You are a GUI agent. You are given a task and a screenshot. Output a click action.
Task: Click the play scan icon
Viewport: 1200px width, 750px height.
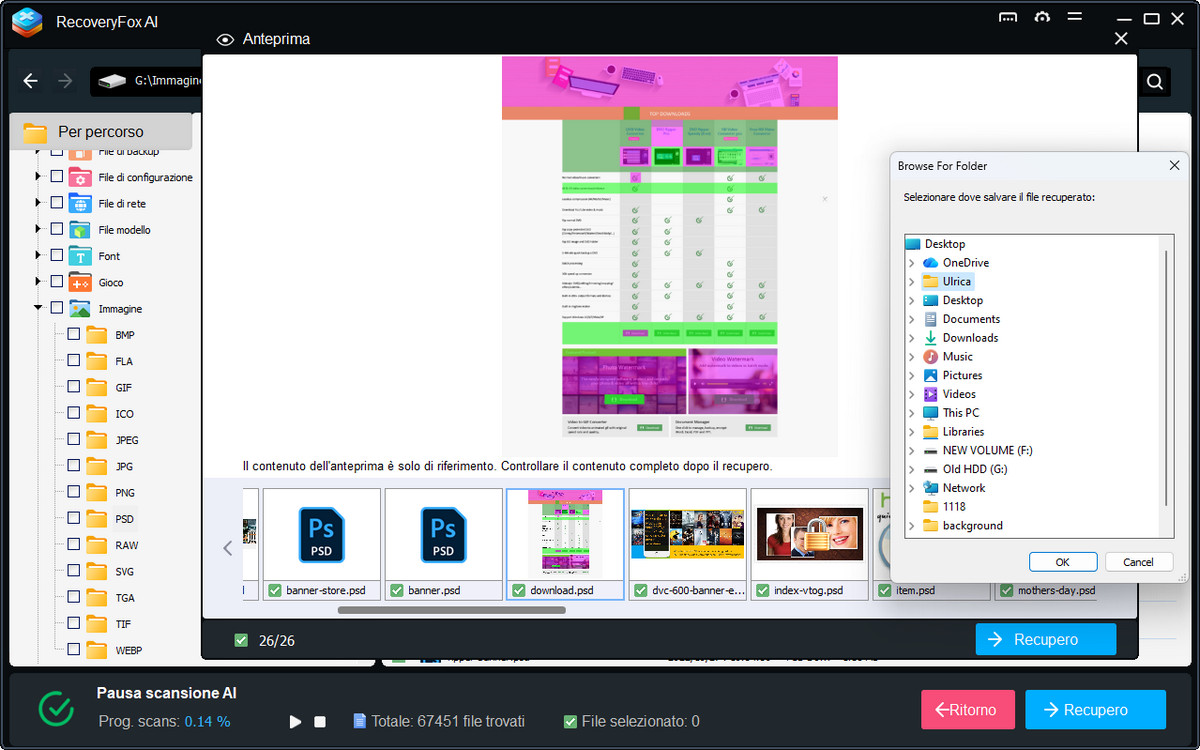point(295,721)
